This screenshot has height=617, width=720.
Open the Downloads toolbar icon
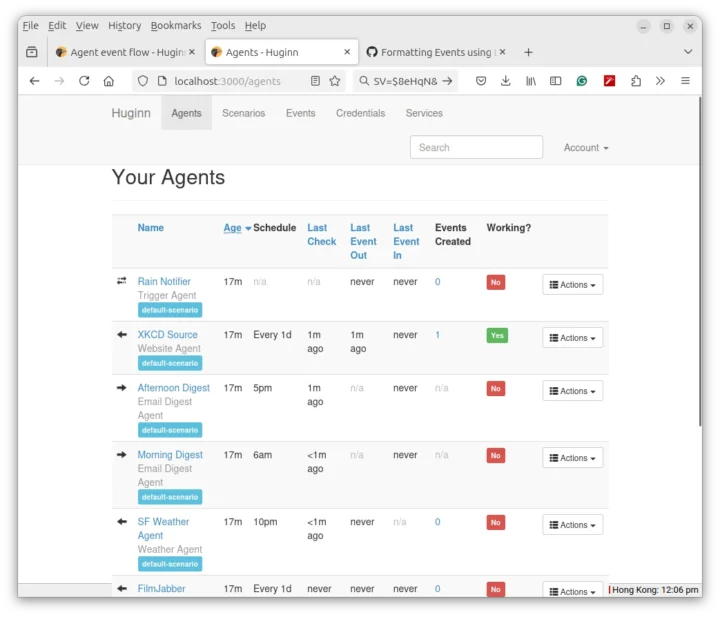506,81
